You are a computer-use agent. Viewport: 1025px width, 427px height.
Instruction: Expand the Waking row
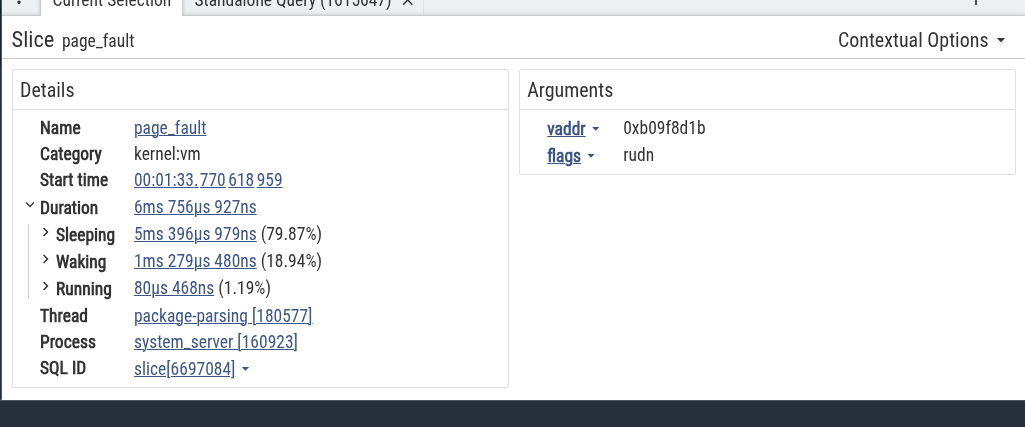pyautogui.click(x=46, y=261)
